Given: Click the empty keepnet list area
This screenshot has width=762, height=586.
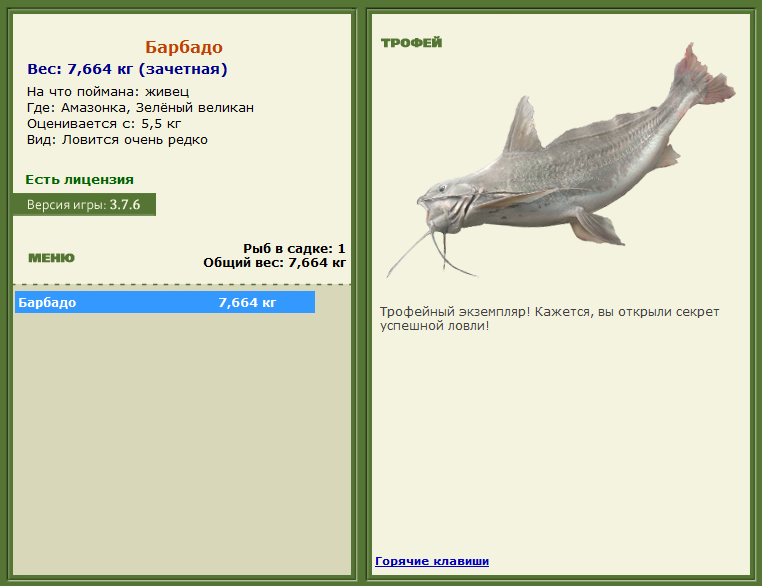Looking at the screenshot, I should click(x=182, y=444).
